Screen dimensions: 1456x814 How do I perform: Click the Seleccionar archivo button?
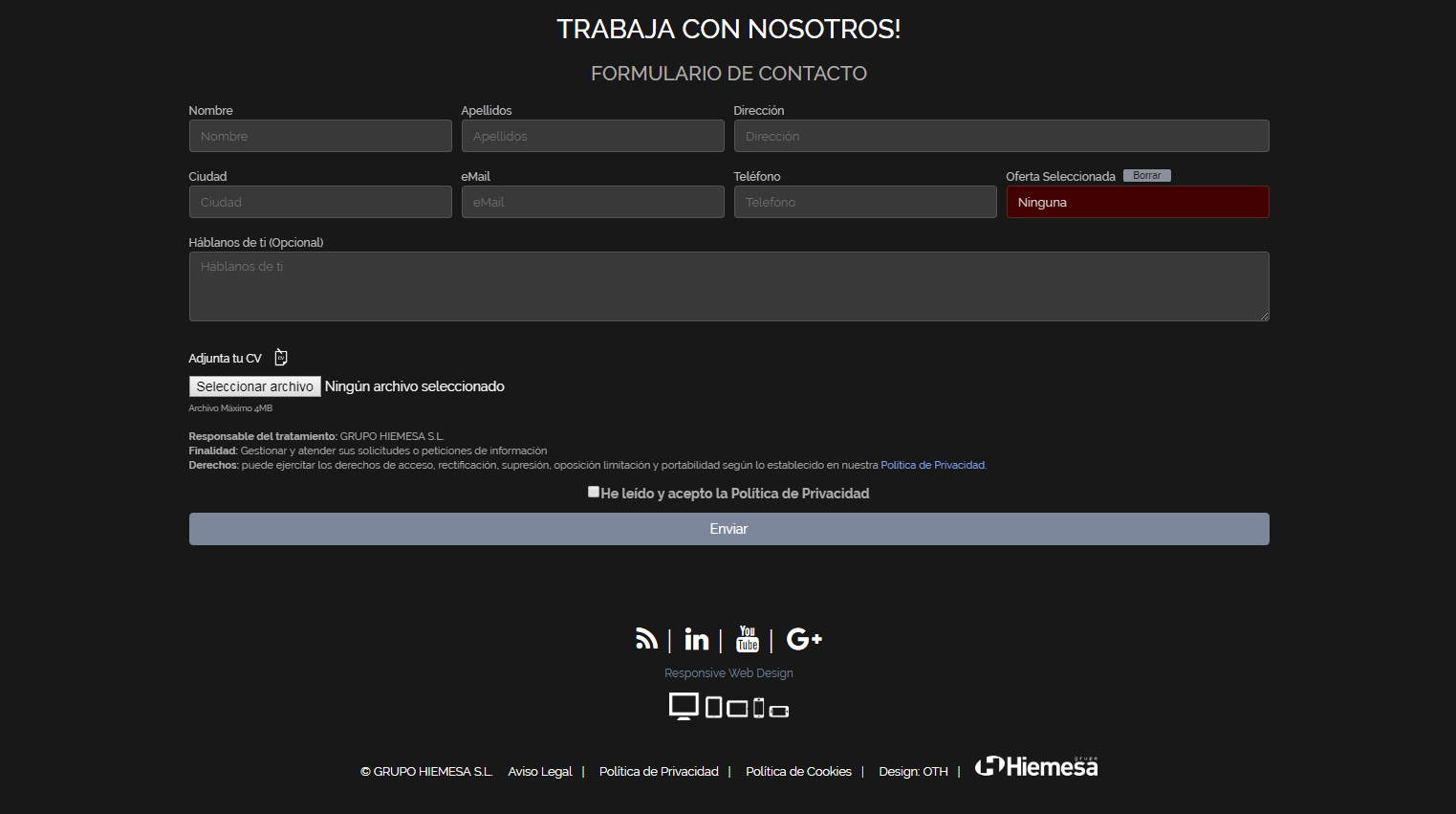click(255, 386)
